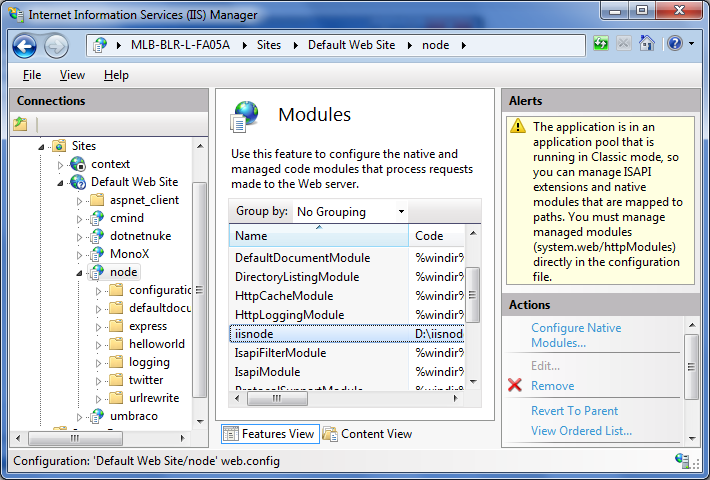Select IsapiModule in the list

pyautogui.click(x=346, y=372)
